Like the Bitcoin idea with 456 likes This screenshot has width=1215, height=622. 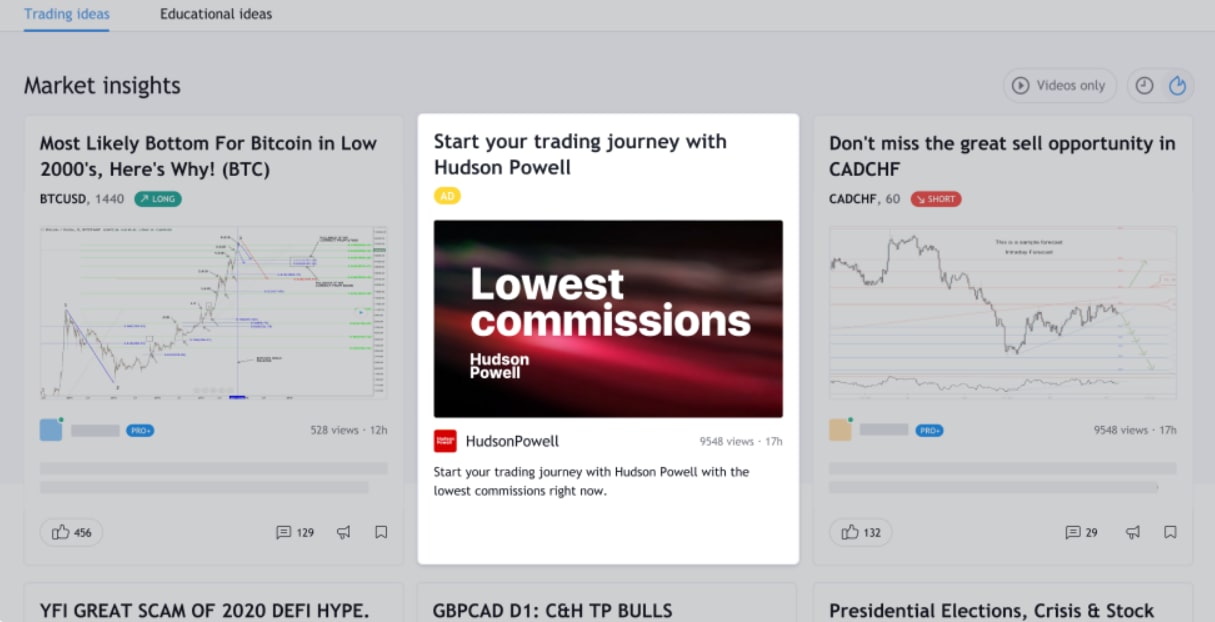click(x=71, y=532)
